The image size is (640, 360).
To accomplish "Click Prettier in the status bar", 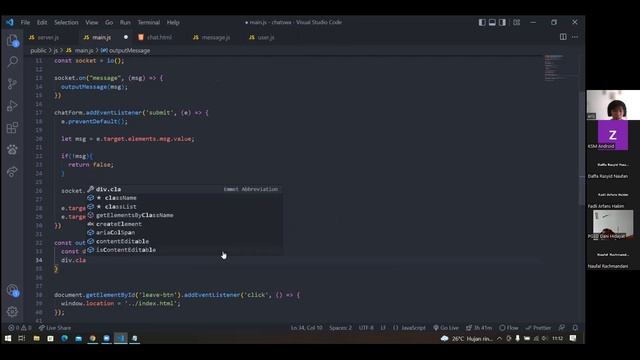I will (x=538, y=328).
